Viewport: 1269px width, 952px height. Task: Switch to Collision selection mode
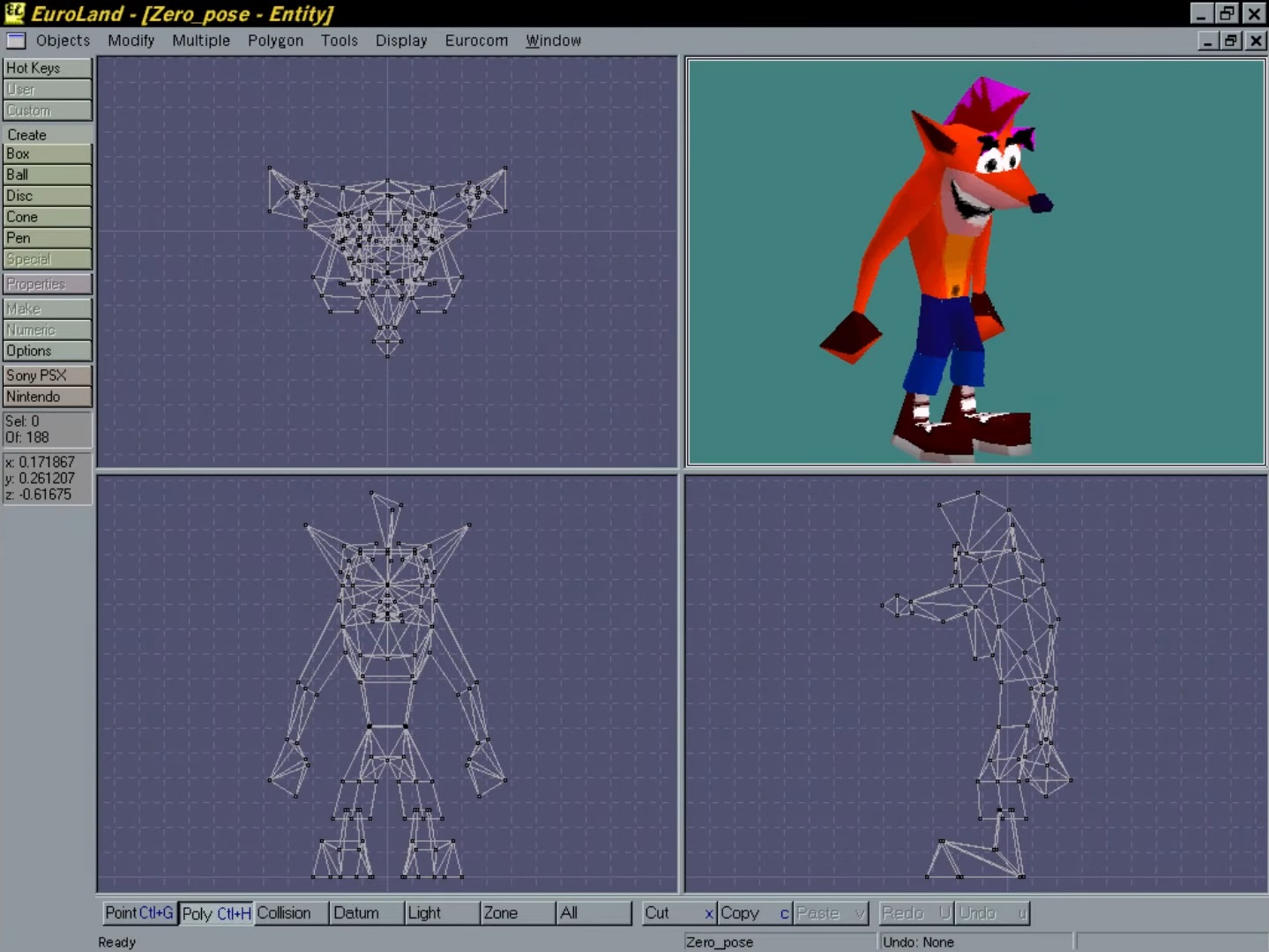(x=291, y=913)
